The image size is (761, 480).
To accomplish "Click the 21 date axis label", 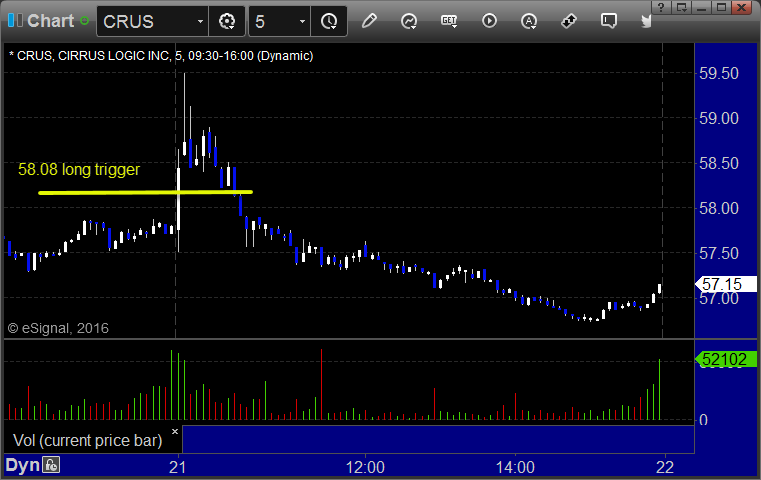I will [178, 467].
